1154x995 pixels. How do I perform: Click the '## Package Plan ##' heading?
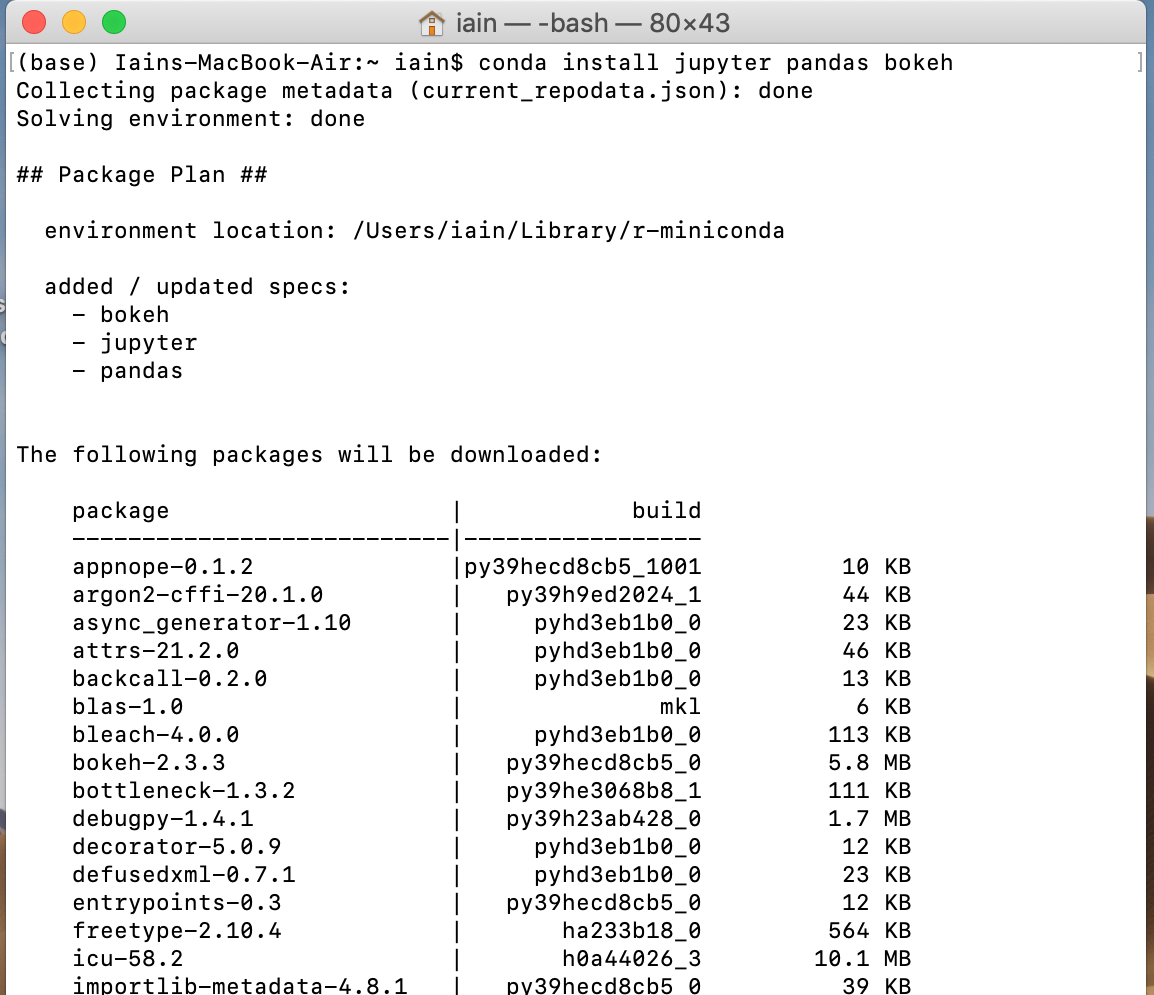pos(141,175)
